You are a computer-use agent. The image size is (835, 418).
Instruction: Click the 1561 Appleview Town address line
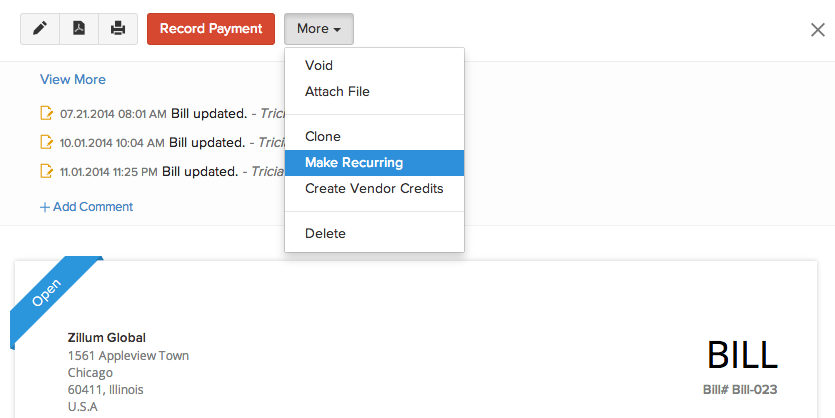128,355
